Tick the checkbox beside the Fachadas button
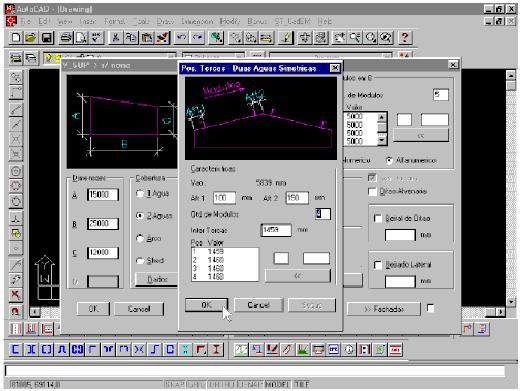 point(431,308)
